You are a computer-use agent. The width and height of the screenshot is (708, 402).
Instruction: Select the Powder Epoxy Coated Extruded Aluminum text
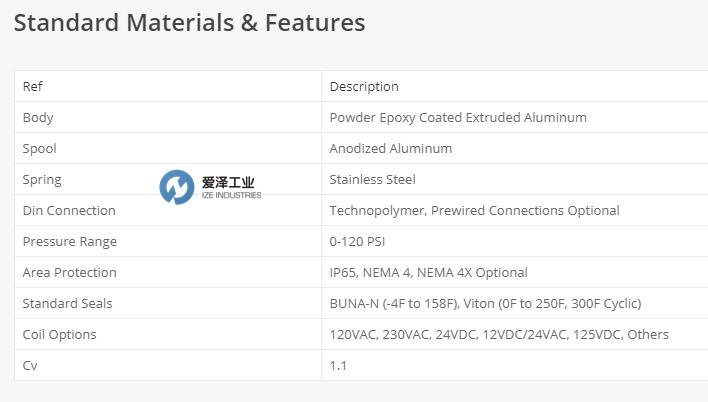coord(458,118)
